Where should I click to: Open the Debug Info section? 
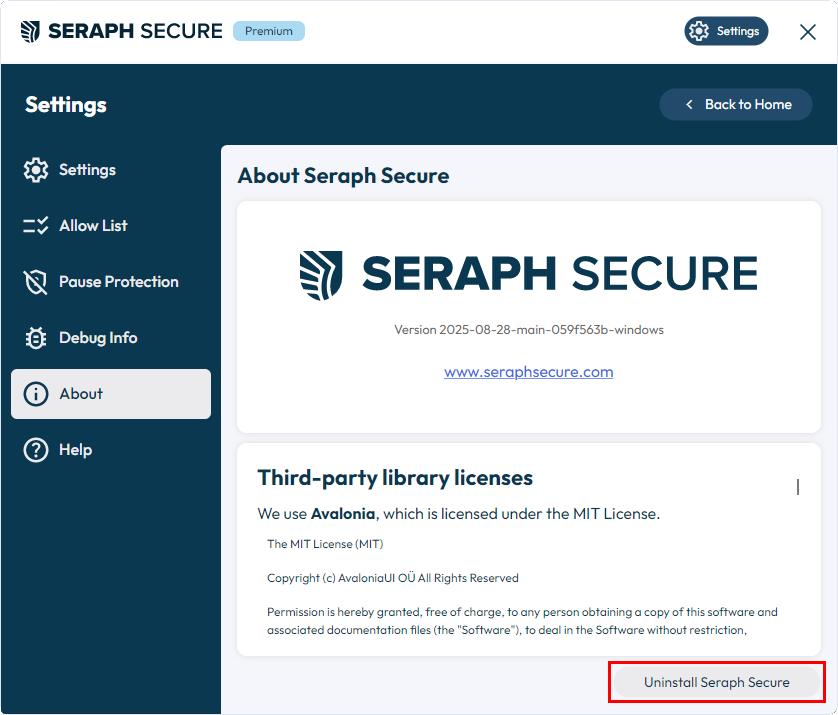tap(111, 338)
